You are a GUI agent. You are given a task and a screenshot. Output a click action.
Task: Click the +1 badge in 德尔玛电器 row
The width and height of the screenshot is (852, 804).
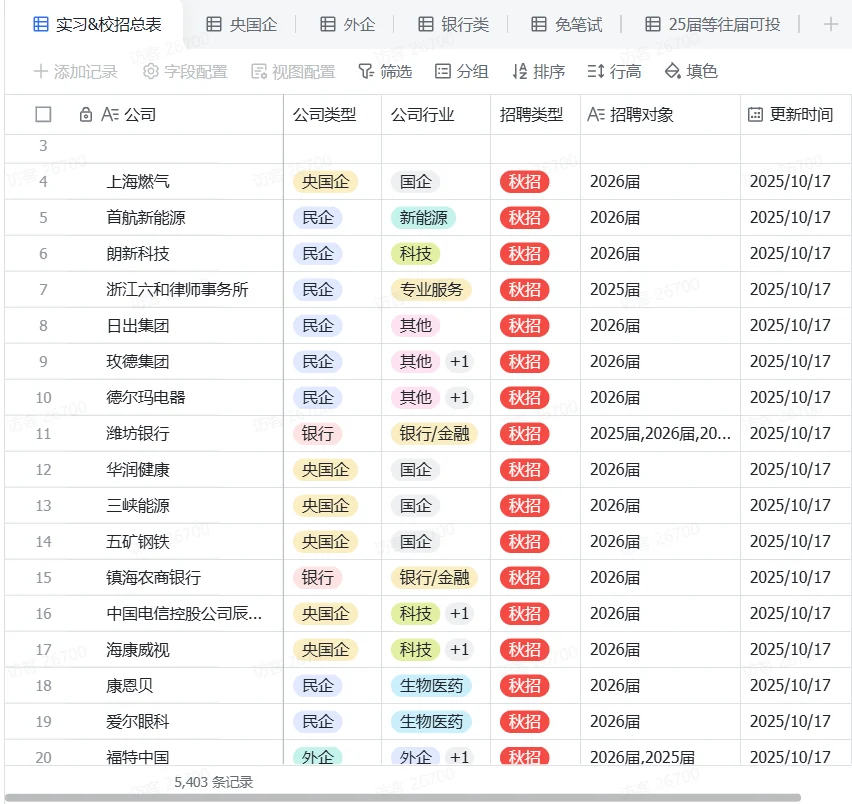pyautogui.click(x=459, y=398)
